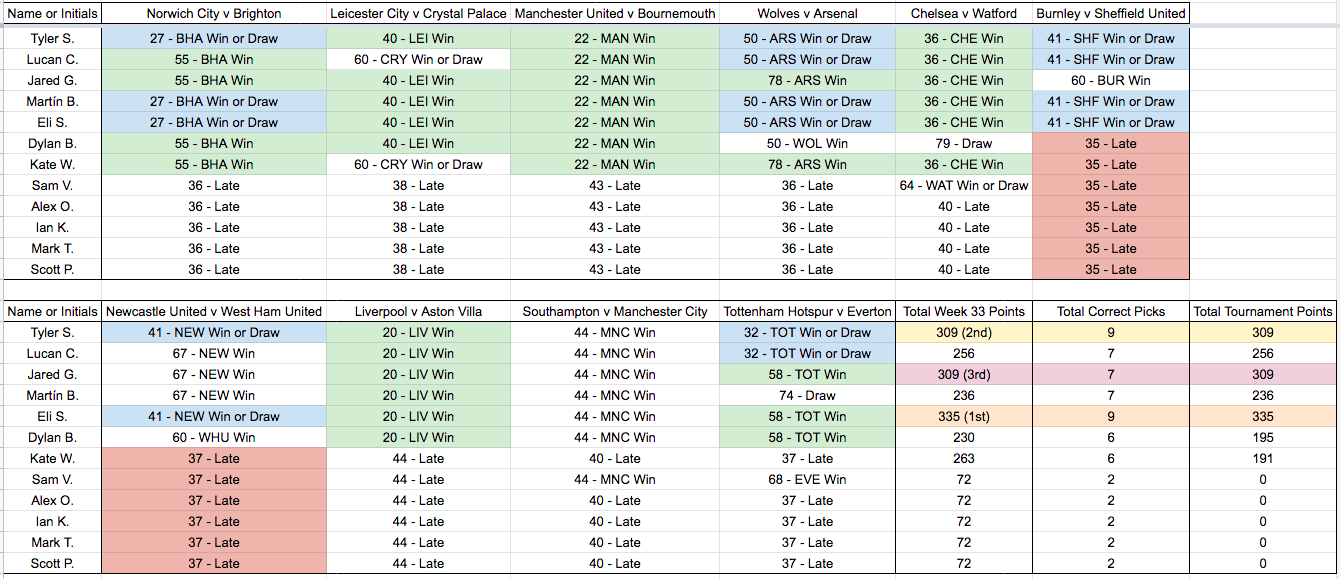This screenshot has width=1340, height=579.
Task: Click the Burnley v Sheffield United header
Action: [x=1110, y=13]
